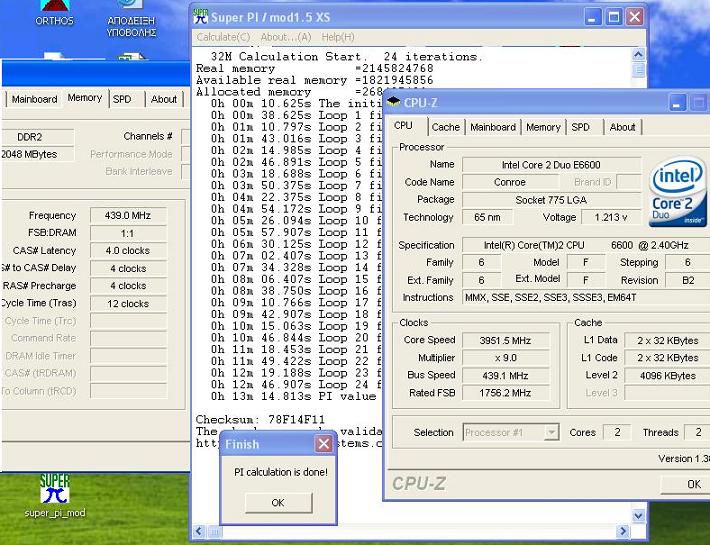Click the CAS# Latency 4.0 clocks field
This screenshot has width=710, height=545.
click(x=128, y=250)
